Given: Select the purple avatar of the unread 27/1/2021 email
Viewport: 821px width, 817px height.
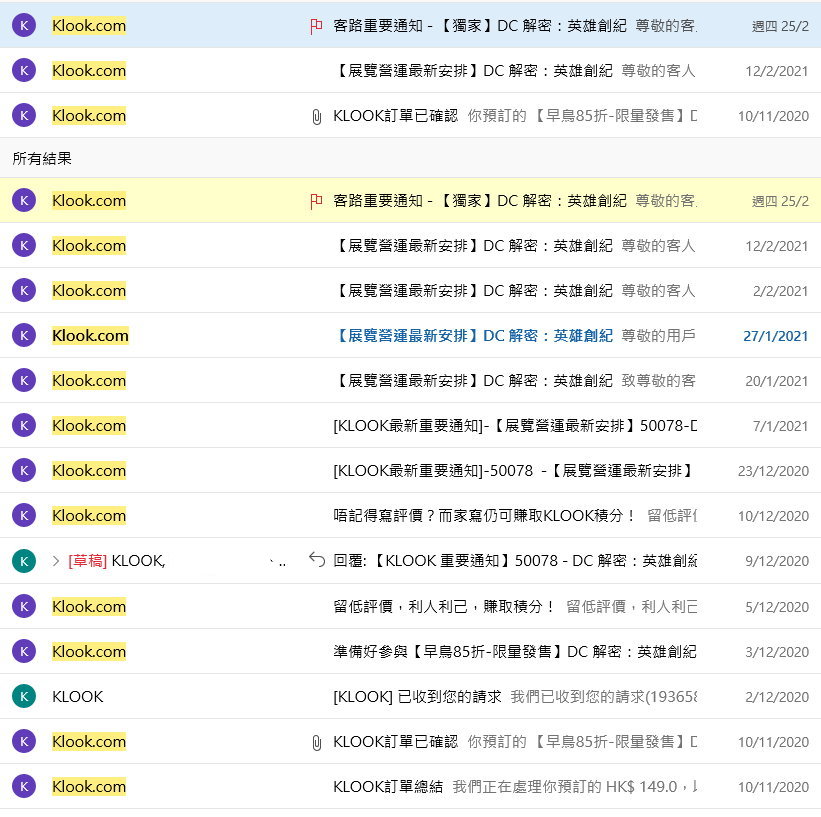Looking at the screenshot, I should (x=24, y=336).
